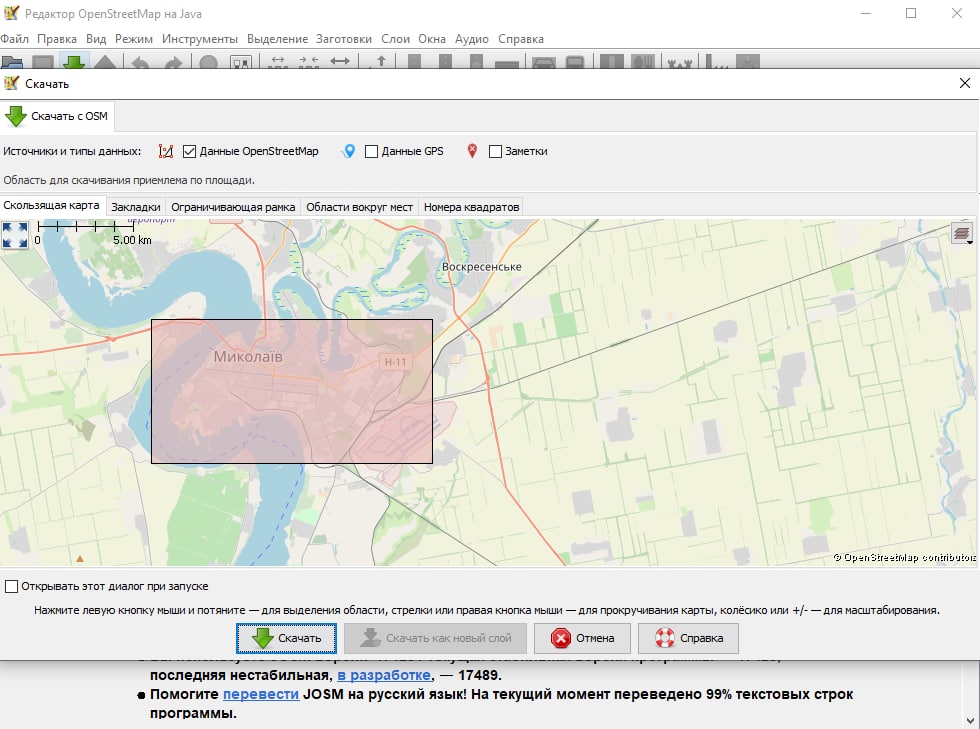This screenshot has width=980, height=729.
Task: Click the red notes marker icon
Action: pos(472,151)
